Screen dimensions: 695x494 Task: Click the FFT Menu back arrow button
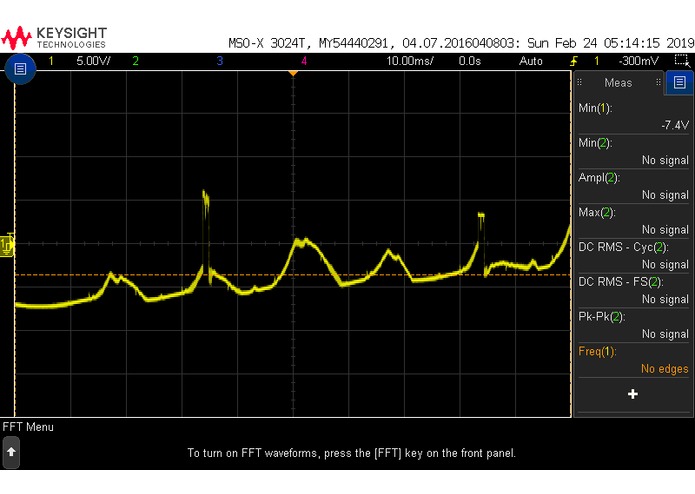pyautogui.click(x=12, y=452)
